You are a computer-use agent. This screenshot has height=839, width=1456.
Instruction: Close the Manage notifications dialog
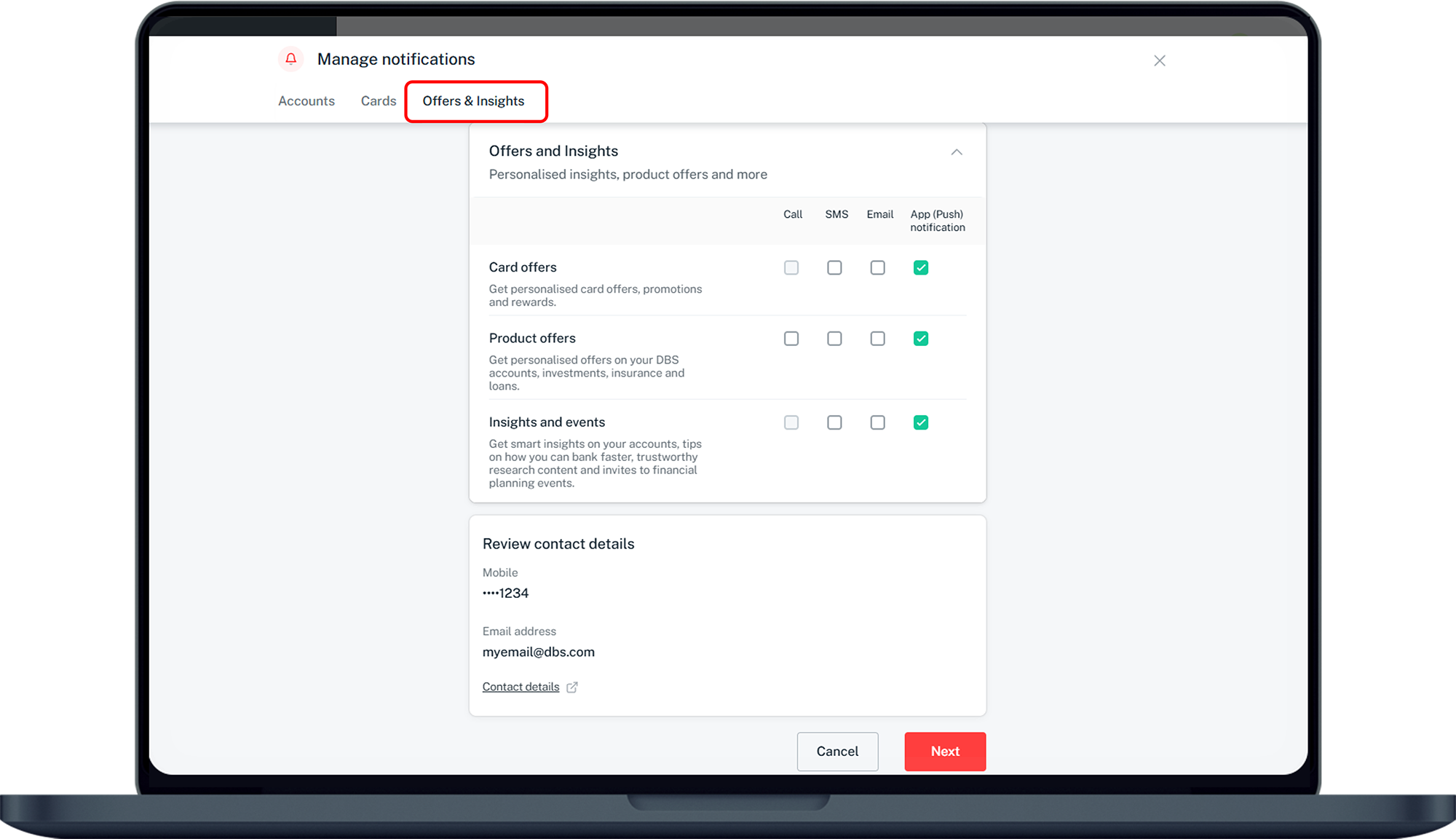1159,60
